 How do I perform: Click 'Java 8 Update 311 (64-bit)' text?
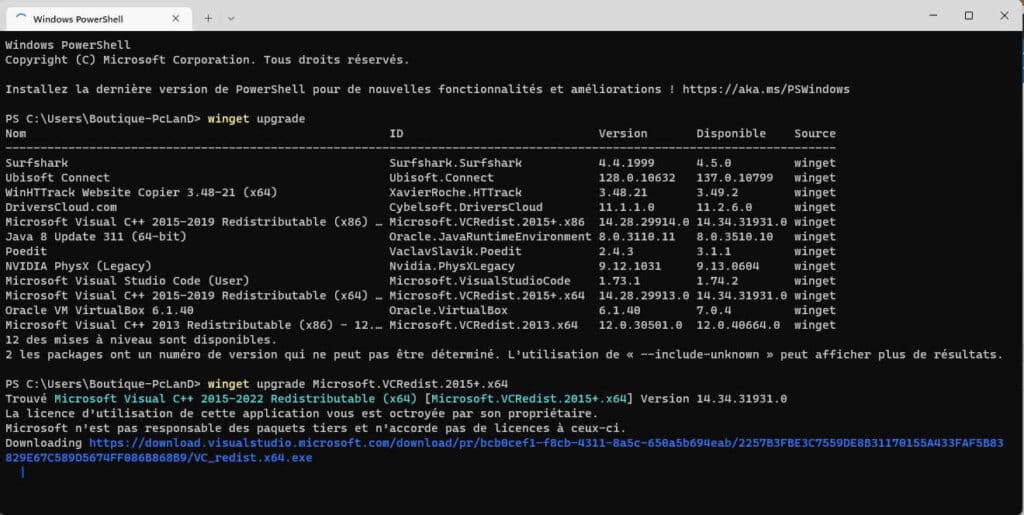96,237
